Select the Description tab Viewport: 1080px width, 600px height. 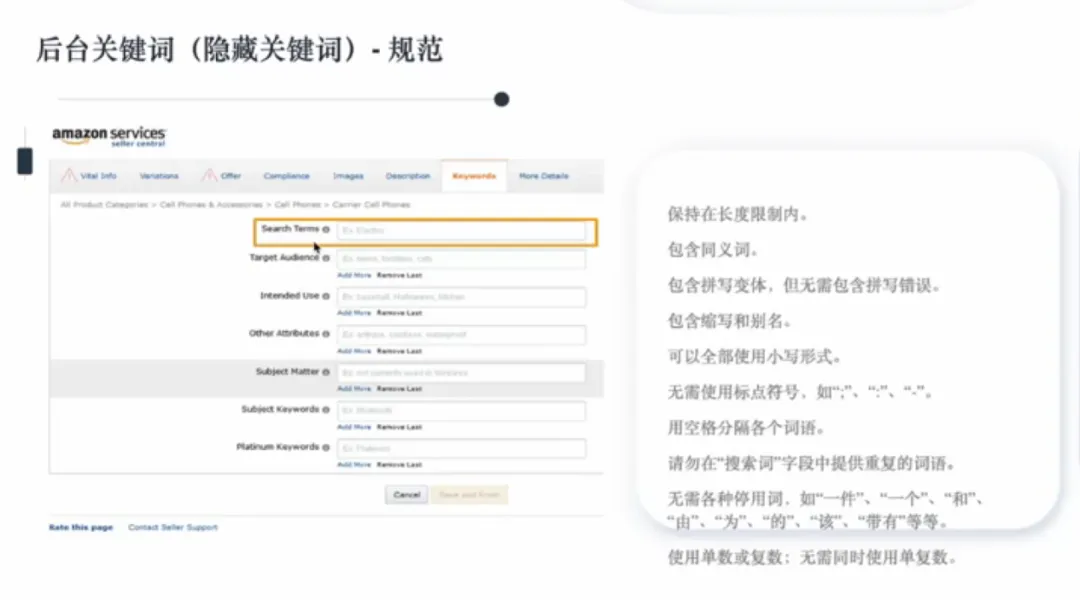click(x=408, y=176)
